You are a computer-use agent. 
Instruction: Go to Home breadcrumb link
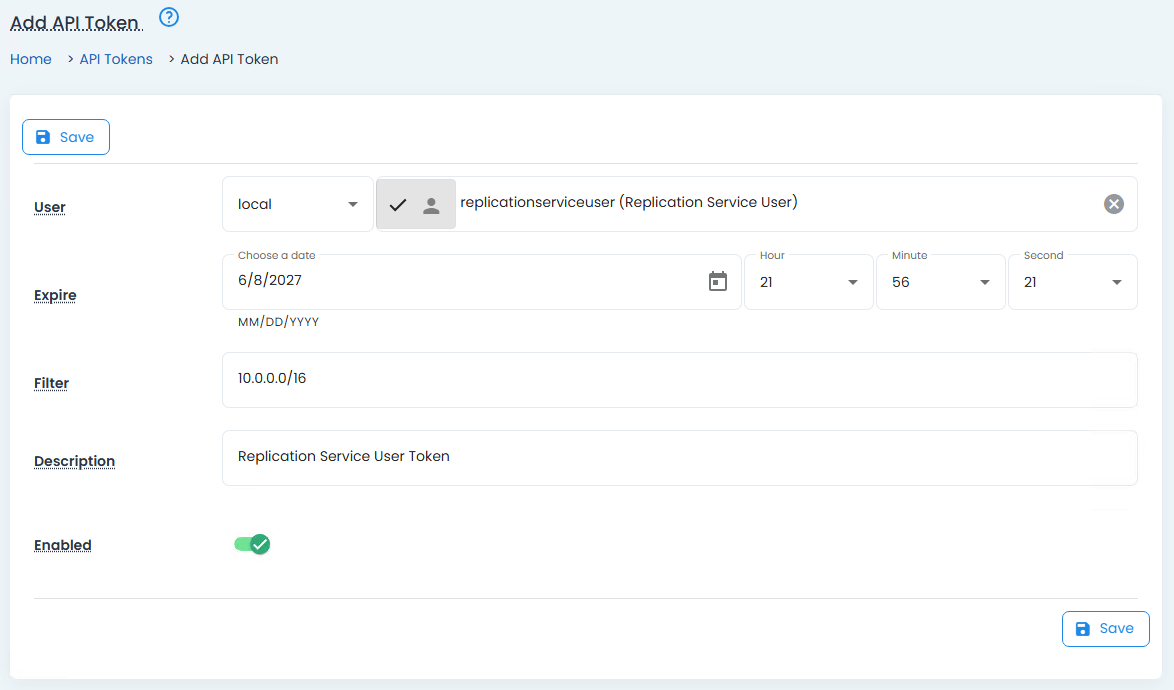click(x=31, y=59)
